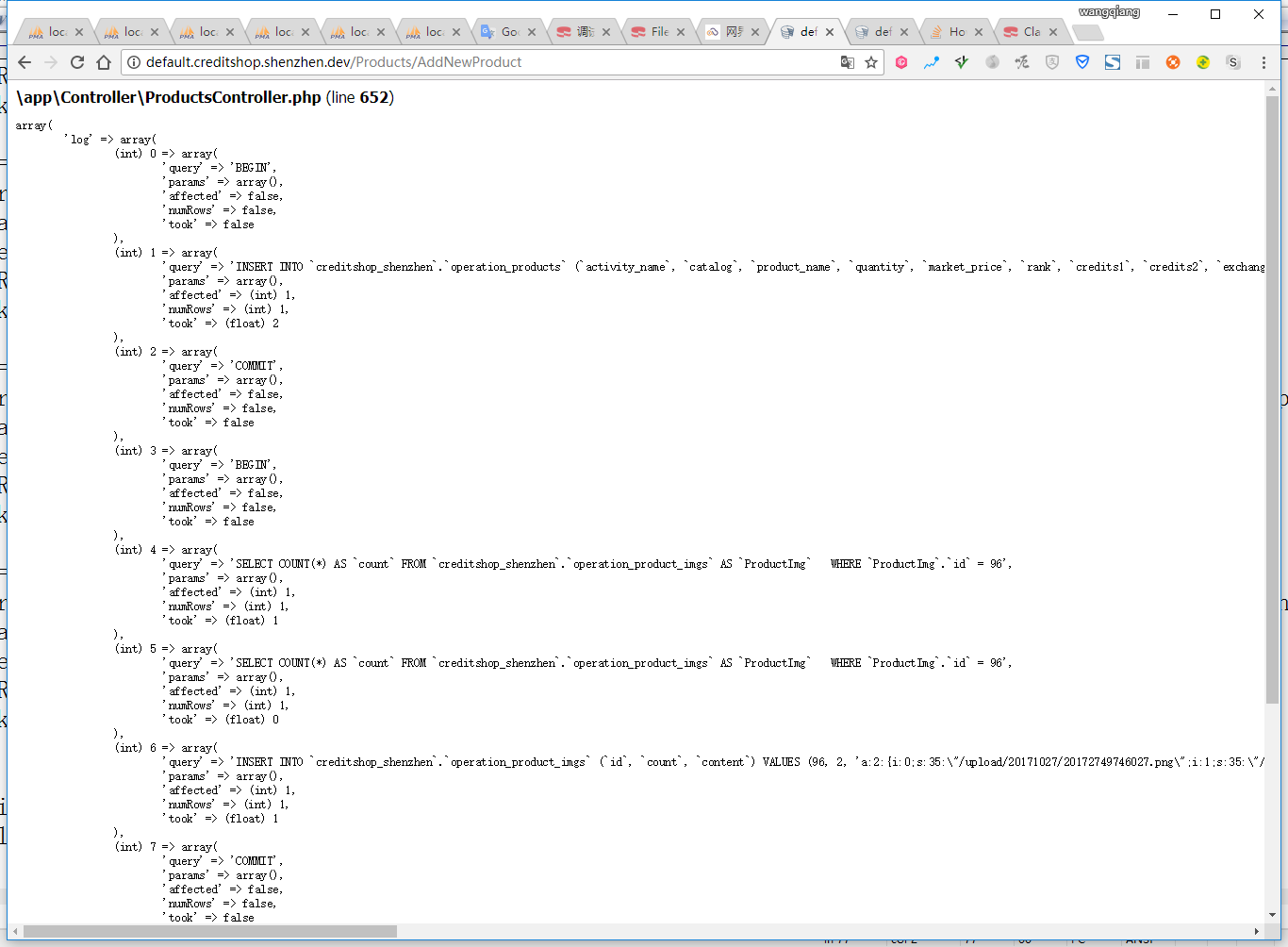Open the blue line-chart extension
The height and width of the screenshot is (947, 1288).
click(932, 62)
